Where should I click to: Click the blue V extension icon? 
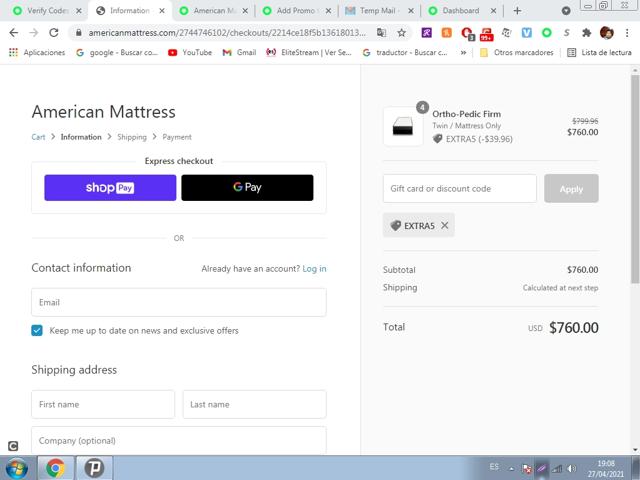click(x=527, y=33)
